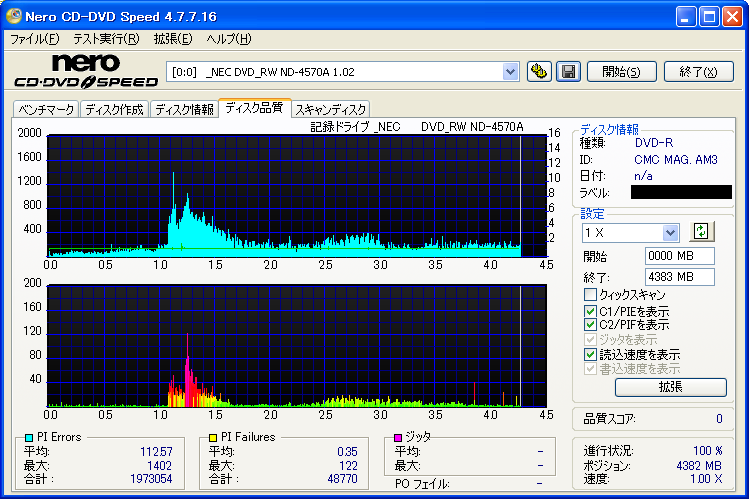The height and width of the screenshot is (499, 749).
Task: Toggle the 読込速度を表示 checkbox
Action: 590,354
